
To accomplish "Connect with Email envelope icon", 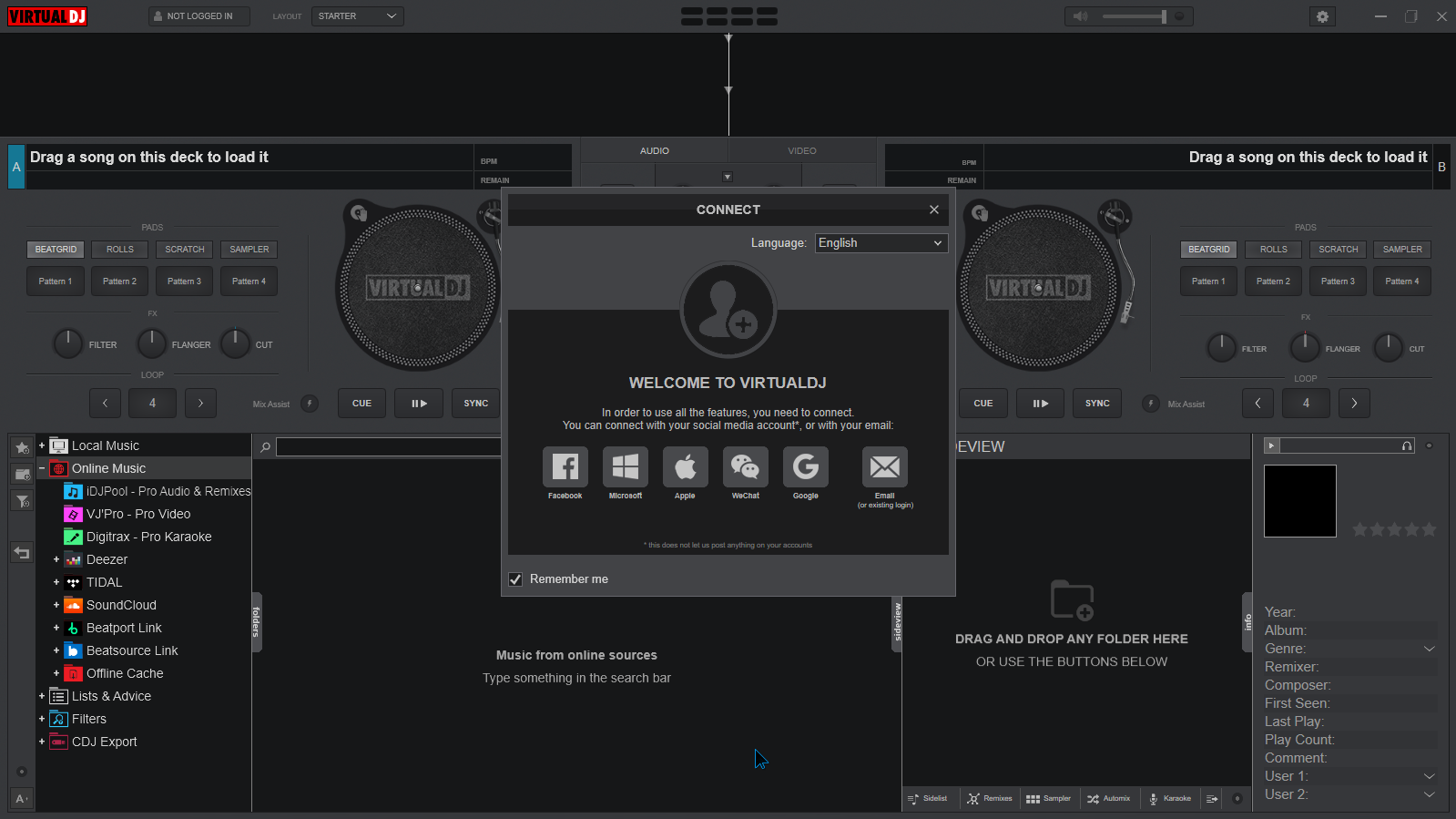I will click(x=885, y=467).
